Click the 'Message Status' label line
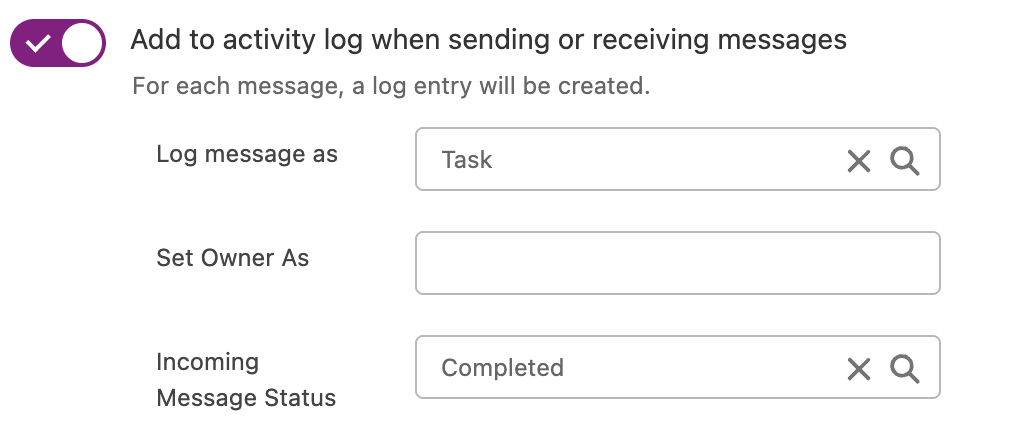The height and width of the screenshot is (438, 1014). pos(246,397)
